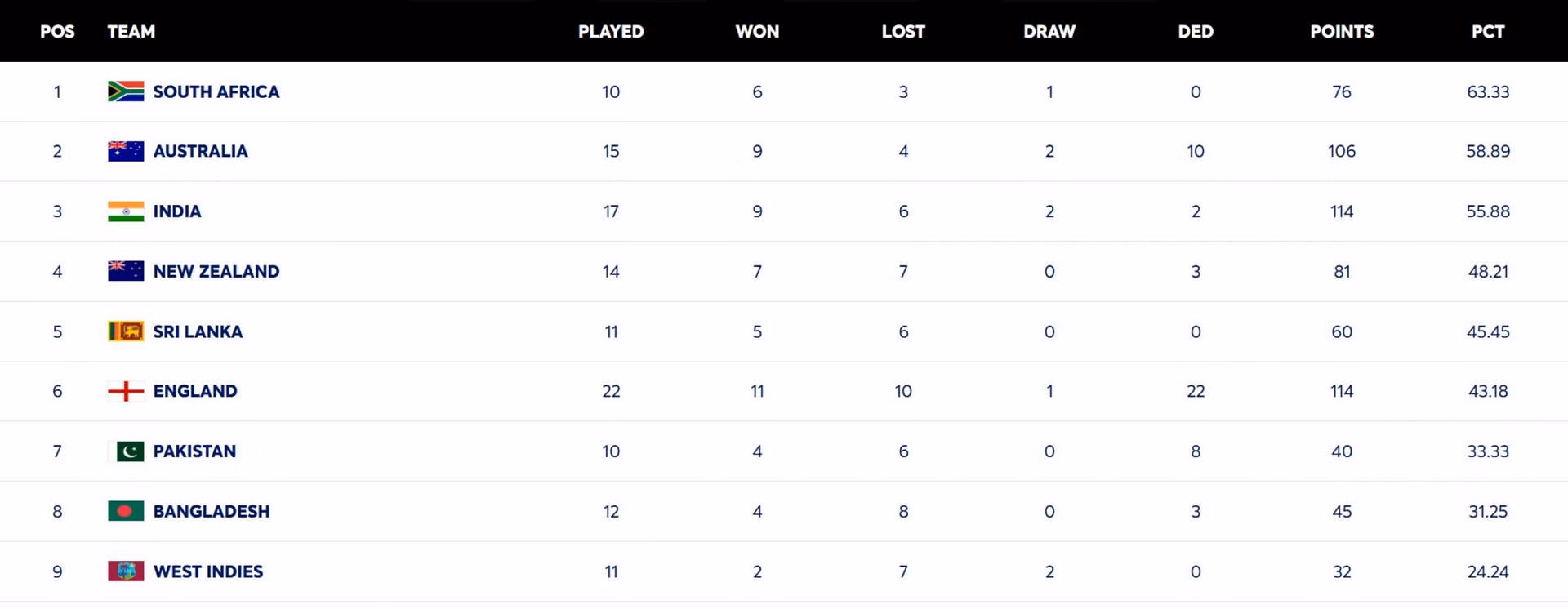Click the Bangladesh flag icon
Screen dimensions: 1568x609
(x=126, y=511)
